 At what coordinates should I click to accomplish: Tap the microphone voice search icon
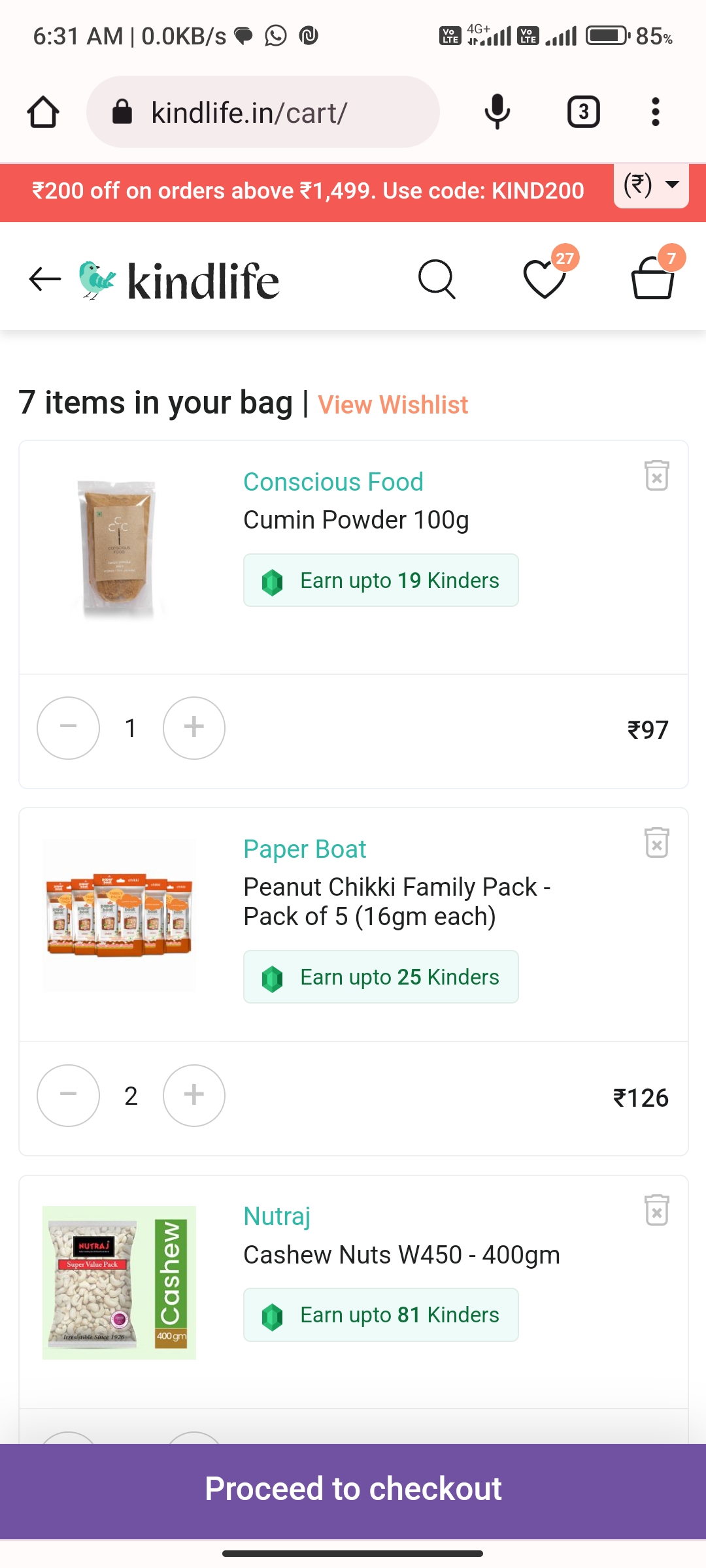[x=497, y=112]
